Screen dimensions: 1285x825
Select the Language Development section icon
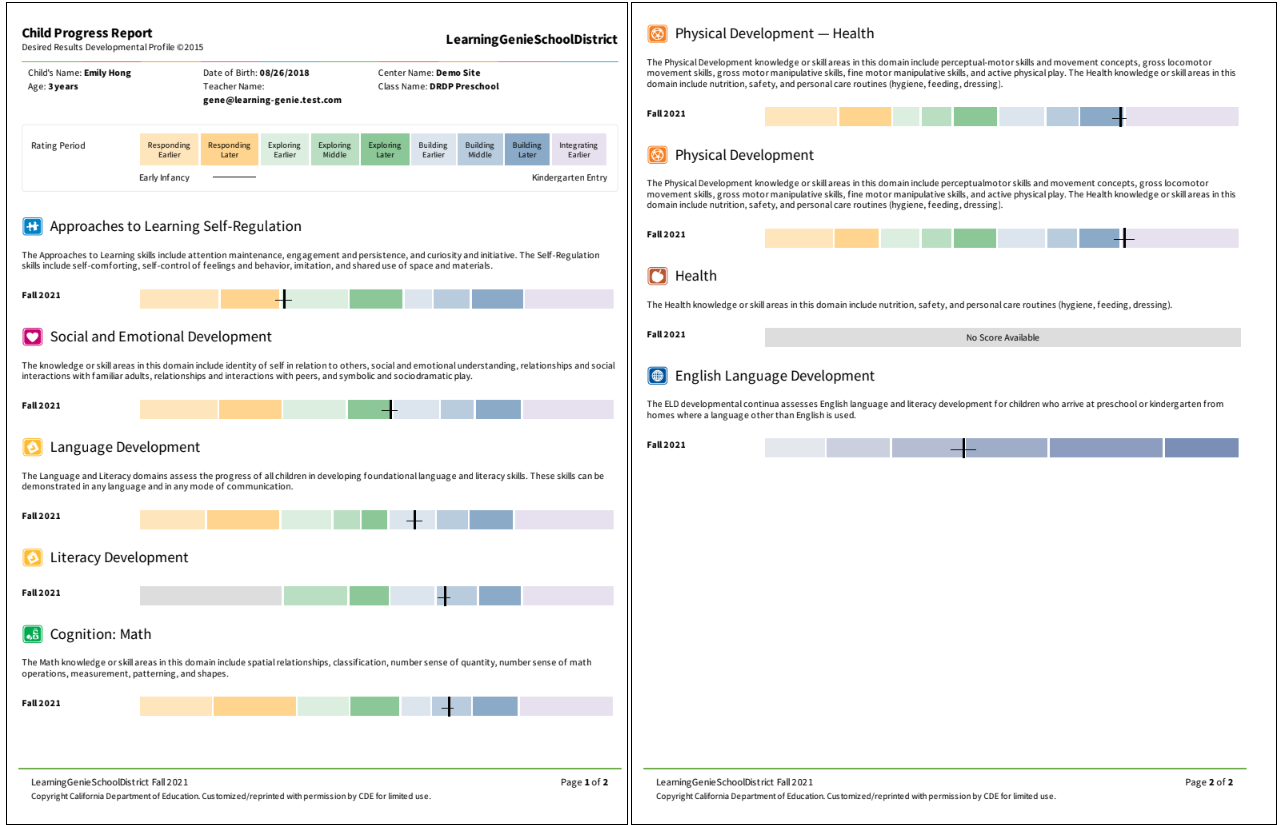(x=32, y=447)
